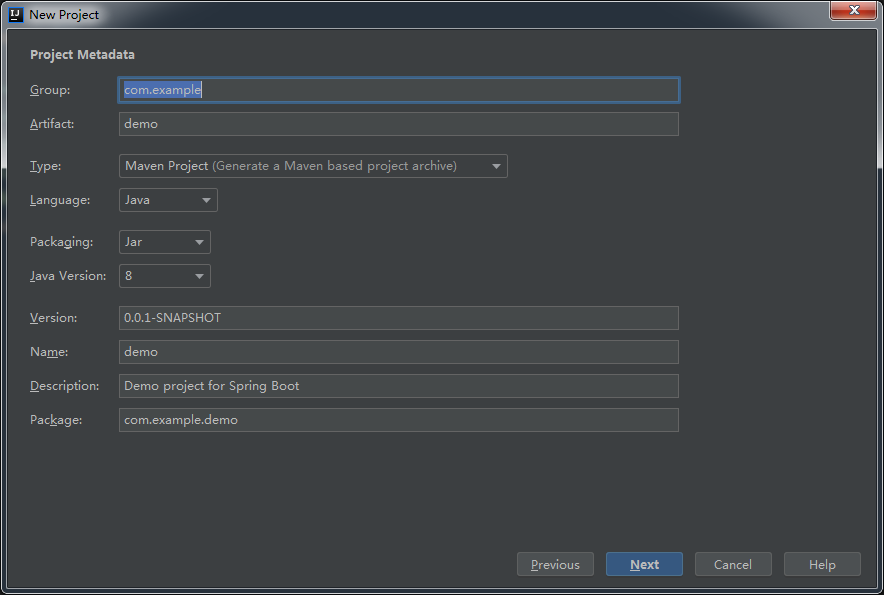The height and width of the screenshot is (595, 884).
Task: Click Previous to go back
Action: (x=555, y=563)
